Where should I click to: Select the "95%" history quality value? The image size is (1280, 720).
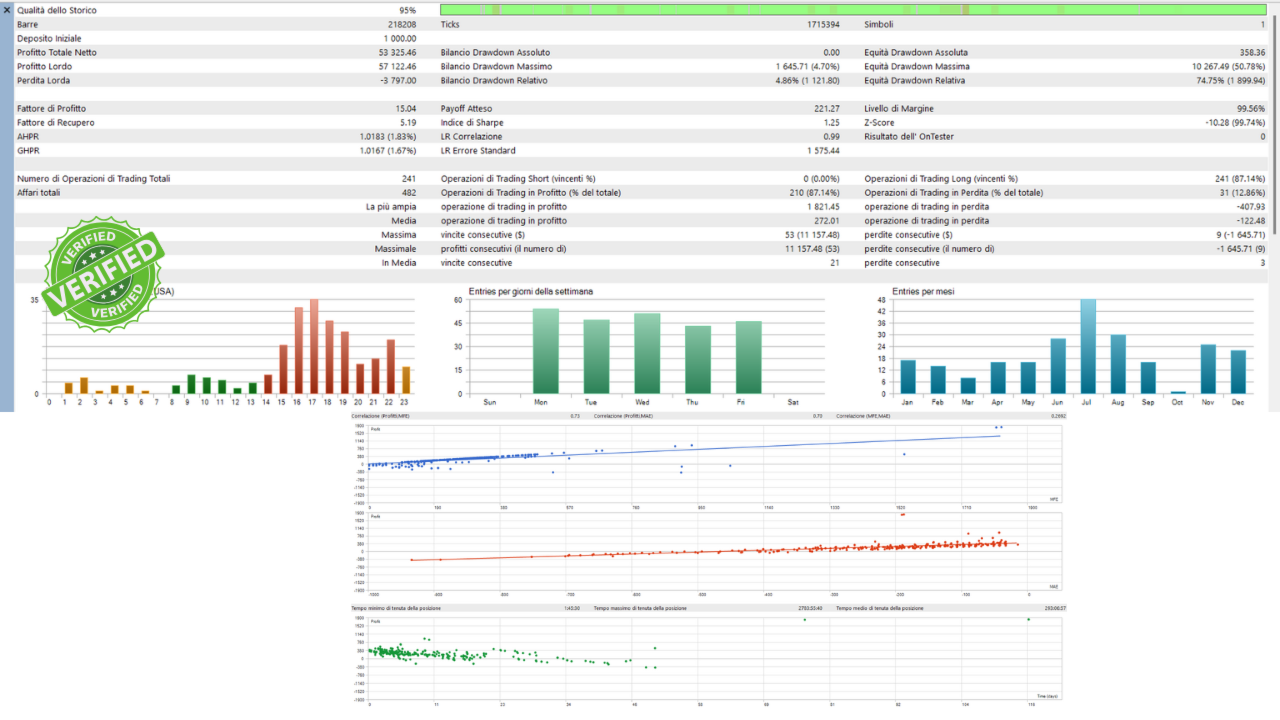click(x=407, y=10)
